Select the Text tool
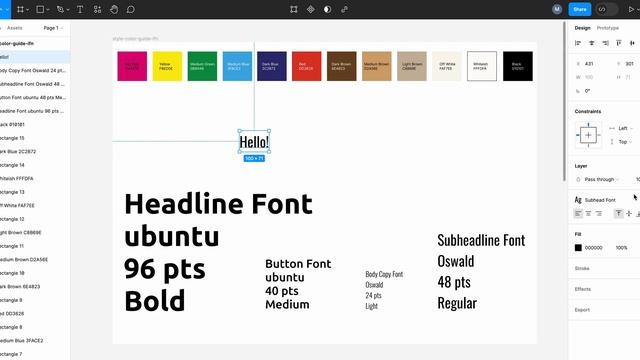The width and height of the screenshot is (640, 360). click(x=80, y=9)
